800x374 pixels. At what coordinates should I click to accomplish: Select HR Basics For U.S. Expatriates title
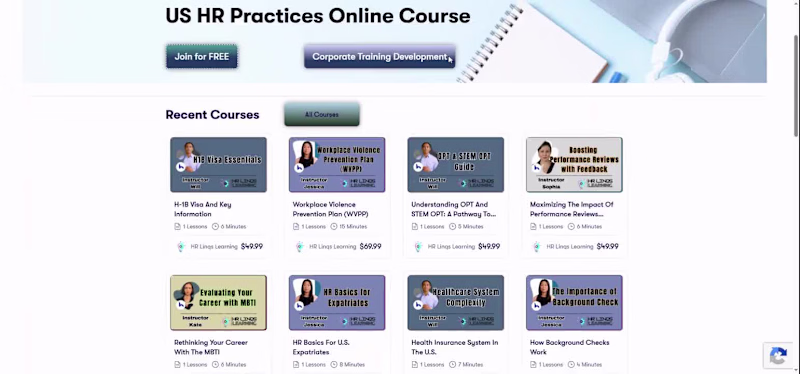tap(320, 347)
